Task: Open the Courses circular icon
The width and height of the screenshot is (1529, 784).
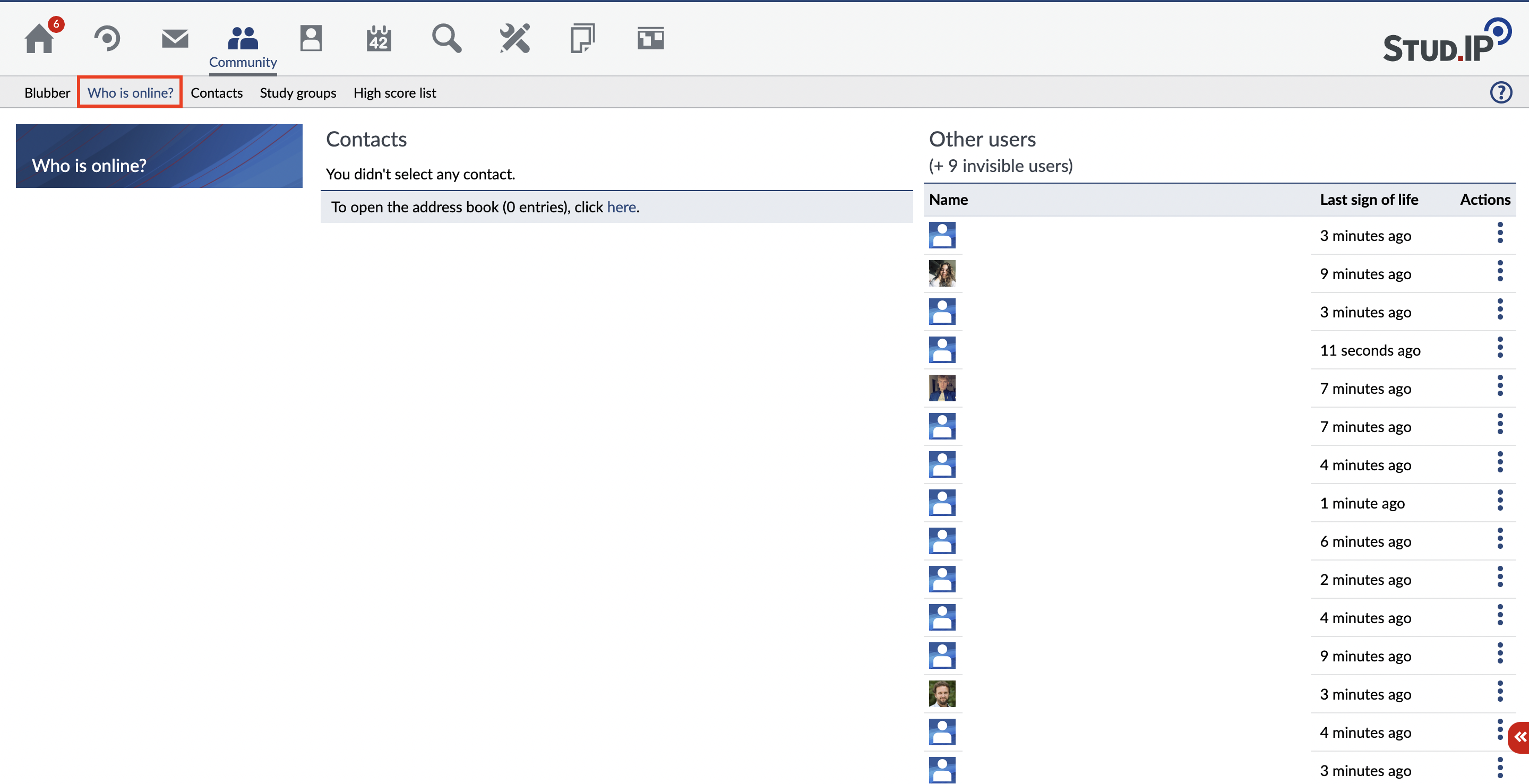Action: [107, 39]
